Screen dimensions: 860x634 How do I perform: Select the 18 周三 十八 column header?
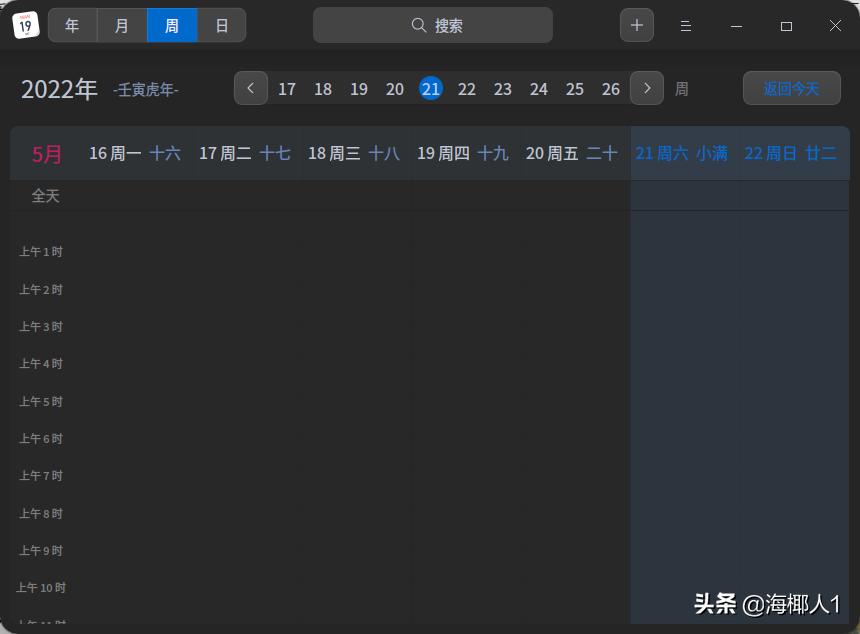point(354,153)
